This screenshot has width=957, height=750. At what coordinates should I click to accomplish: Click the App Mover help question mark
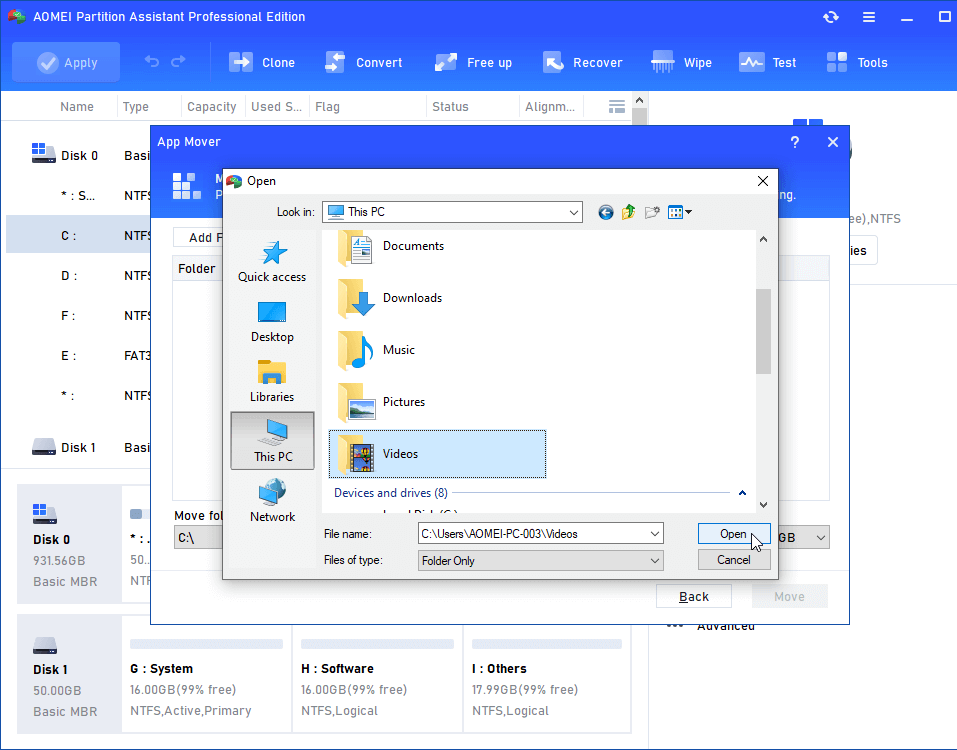coord(795,142)
